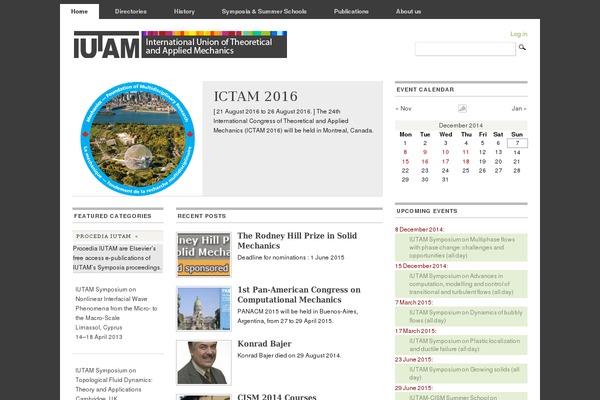600x400 pixels.
Task: Select December 15 in calendar
Action: pos(405,162)
